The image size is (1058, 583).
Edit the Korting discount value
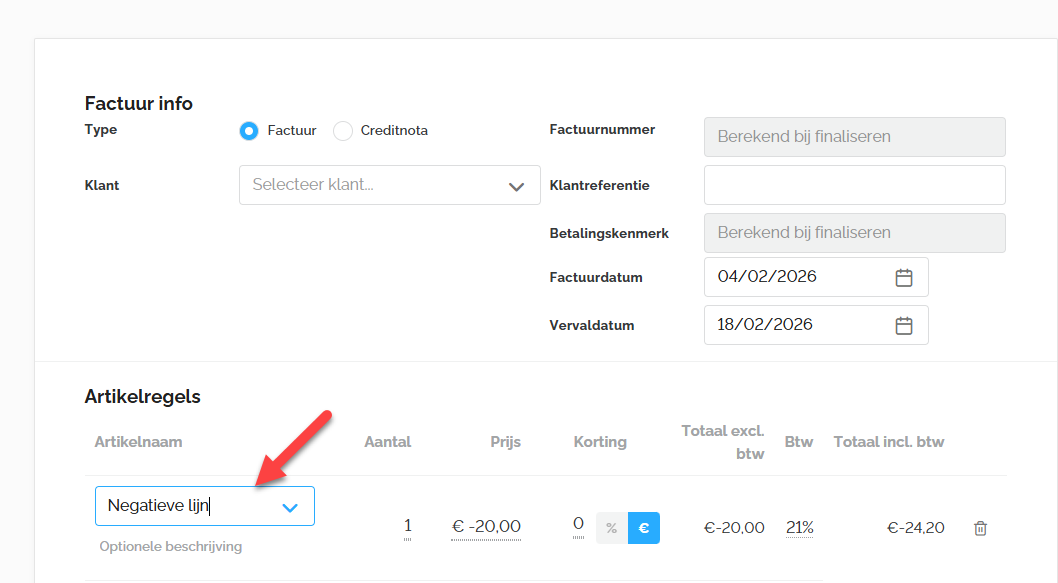(578, 524)
